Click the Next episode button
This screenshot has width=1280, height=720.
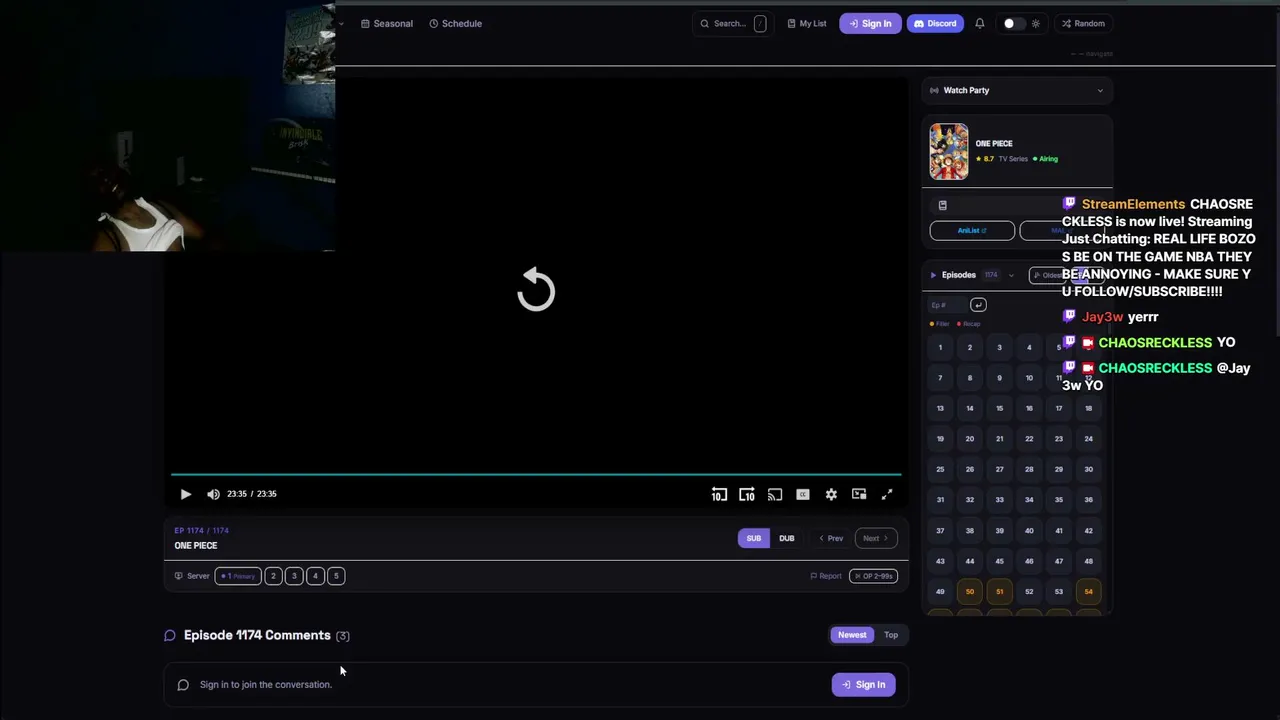click(x=875, y=538)
